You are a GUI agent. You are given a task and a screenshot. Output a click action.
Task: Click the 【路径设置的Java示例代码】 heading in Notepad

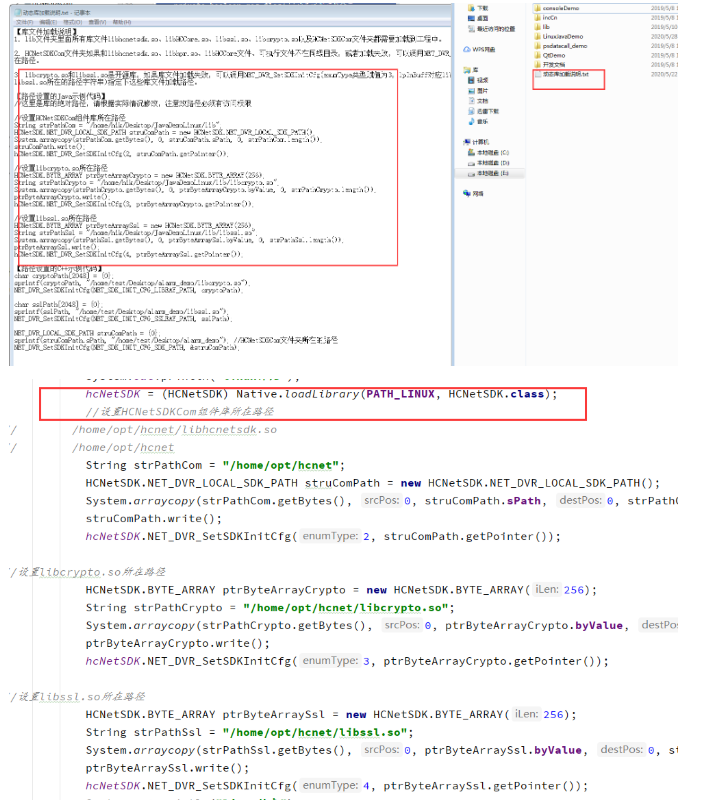(x=61, y=96)
